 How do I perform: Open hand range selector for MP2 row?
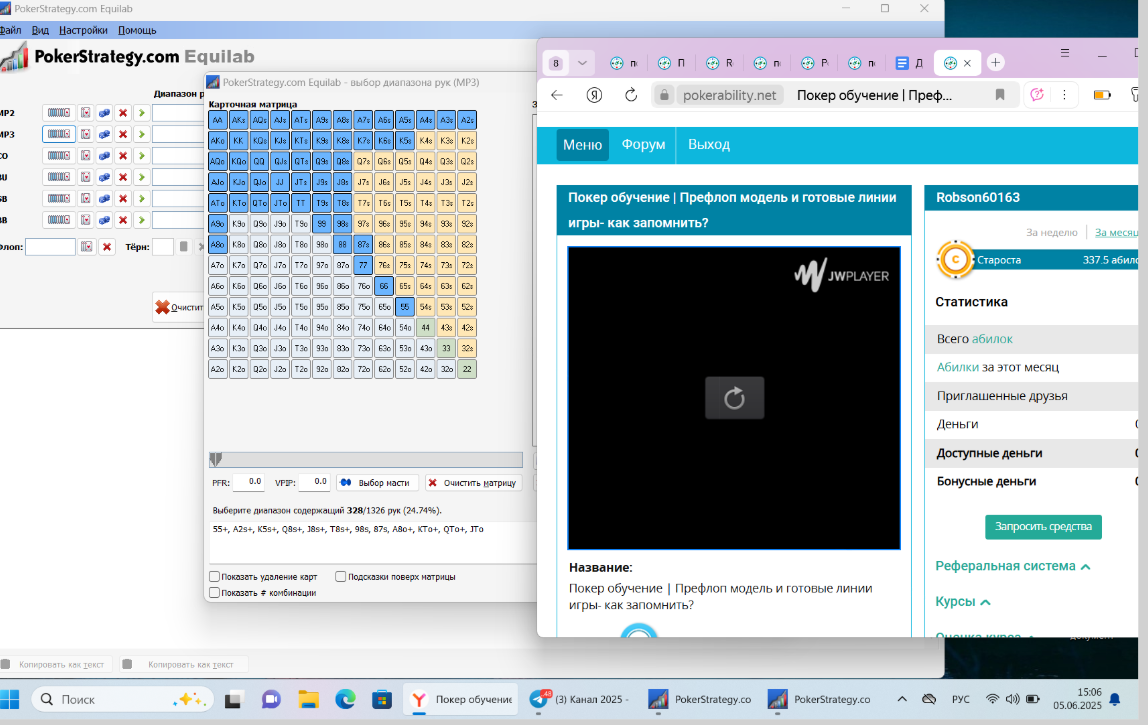(x=59, y=113)
